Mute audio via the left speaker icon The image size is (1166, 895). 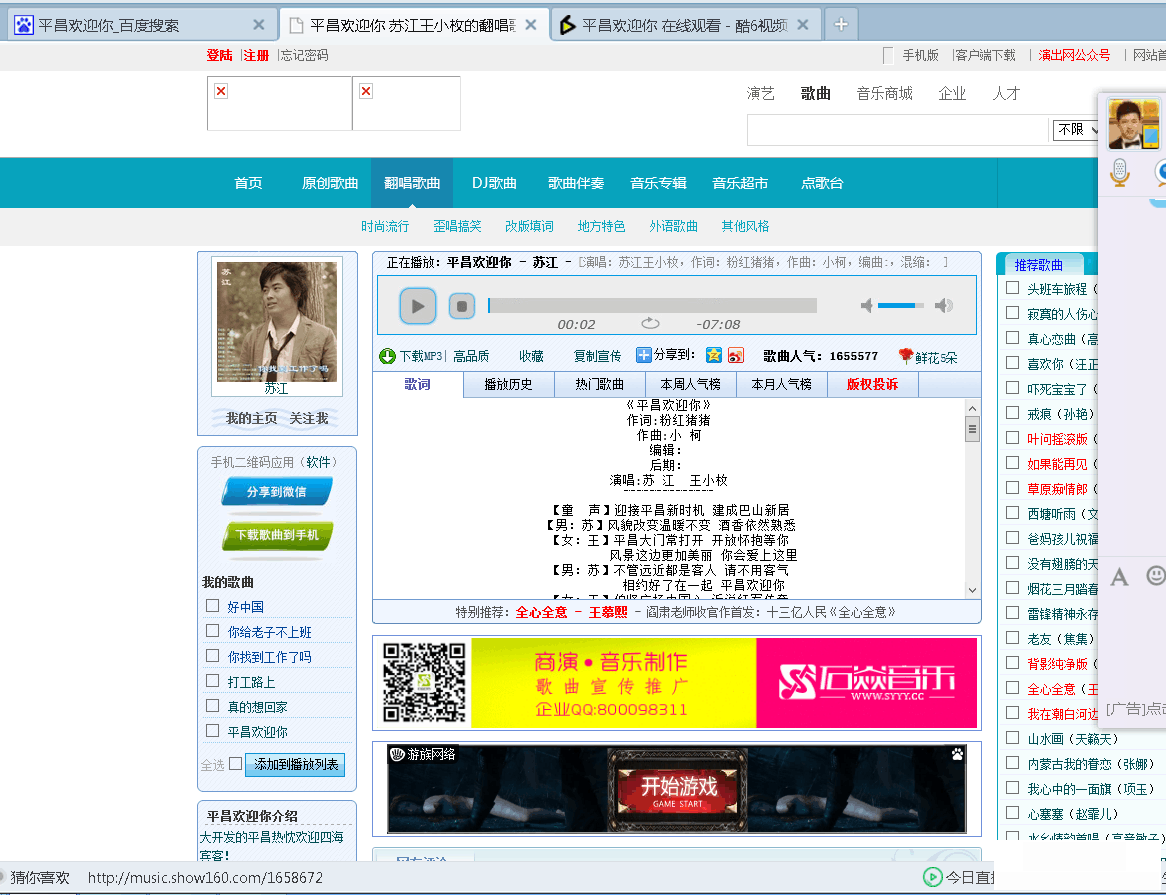[867, 305]
